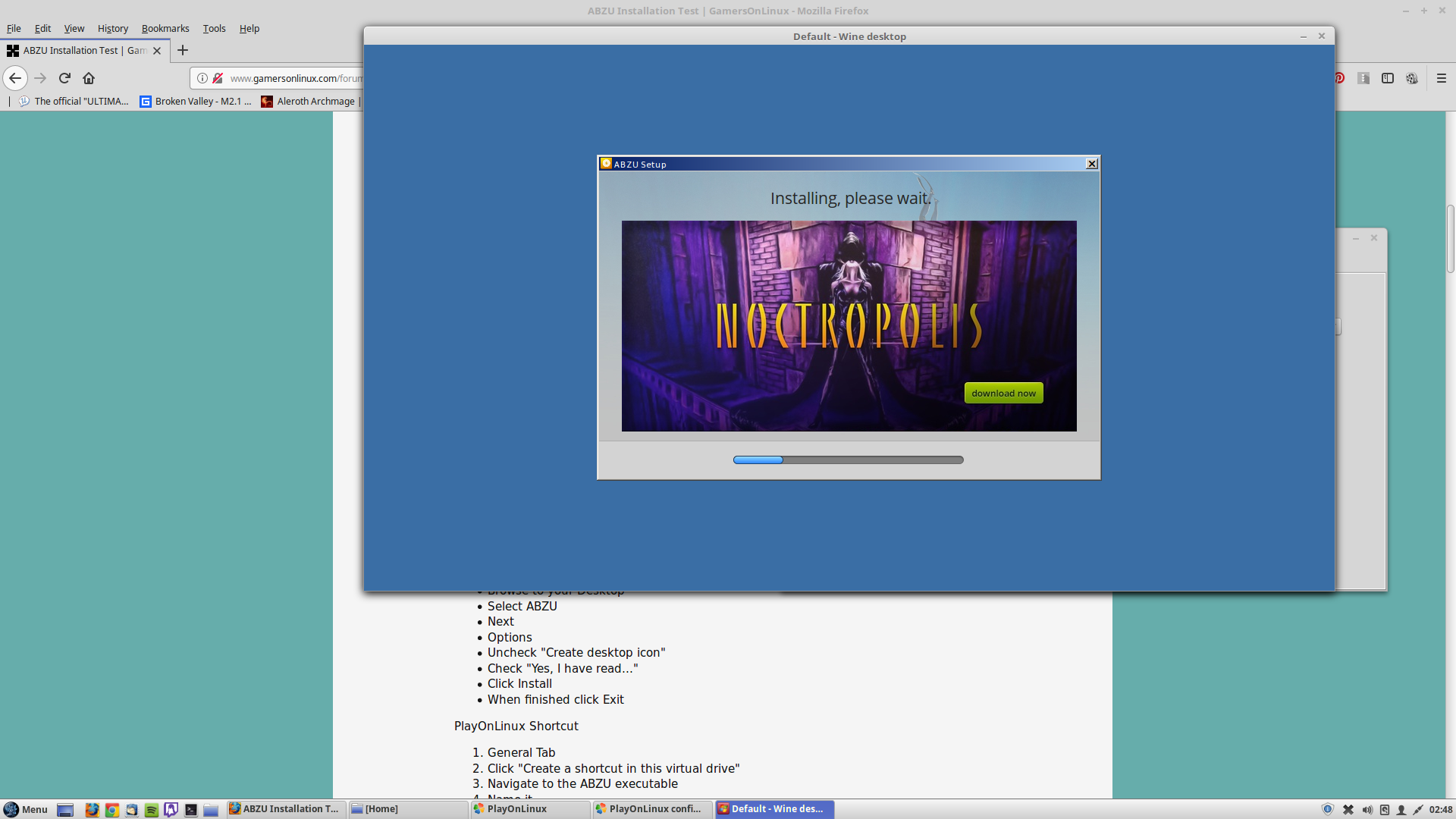This screenshot has width=1456, height=819.
Task: Click show desktop icon in panel
Action: pyautogui.click(x=65, y=810)
